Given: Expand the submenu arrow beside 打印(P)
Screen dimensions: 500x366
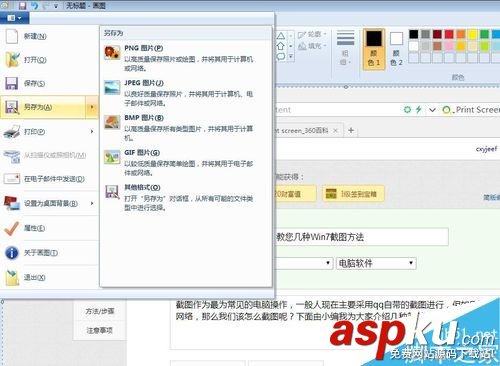Looking at the screenshot, I should point(92,132).
